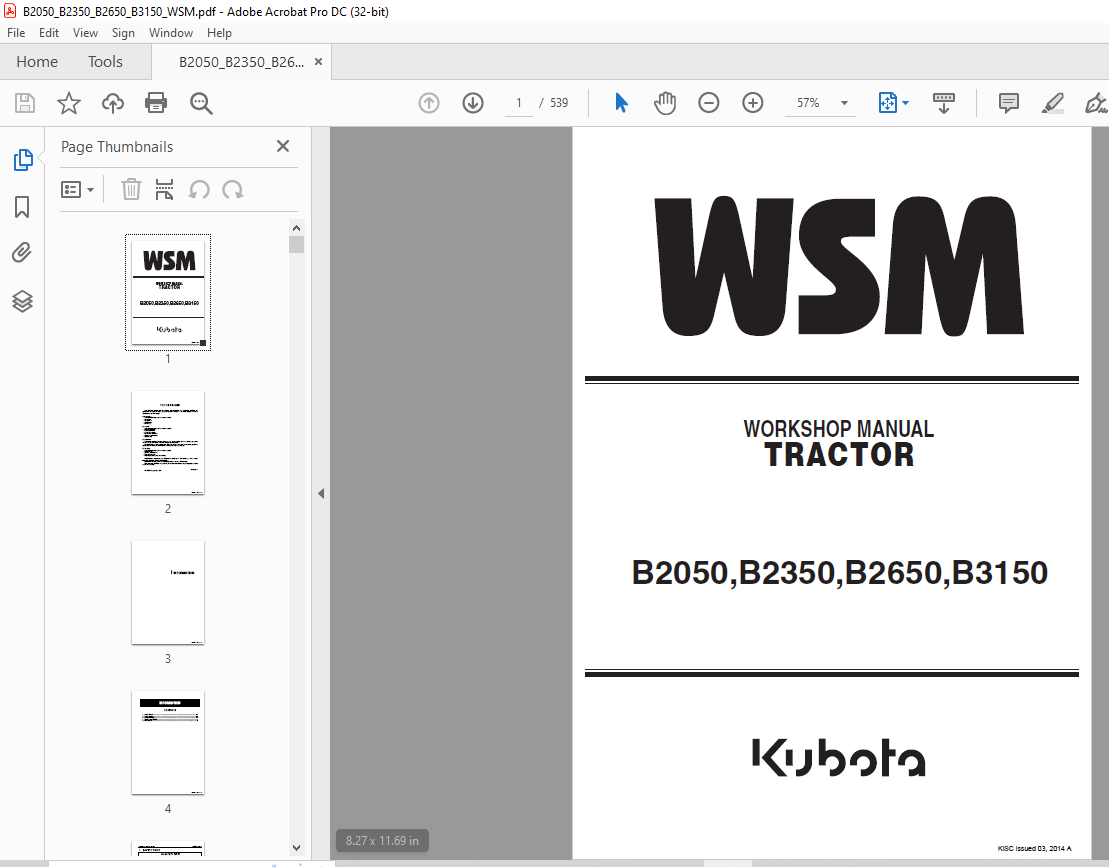Image resolution: width=1109 pixels, height=867 pixels.
Task: Click the thumbnails scrollbar handle
Action: click(296, 245)
